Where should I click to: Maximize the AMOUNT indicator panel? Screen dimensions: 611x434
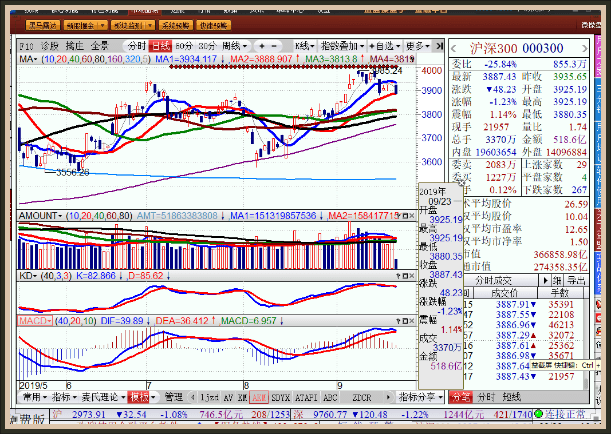(405, 215)
